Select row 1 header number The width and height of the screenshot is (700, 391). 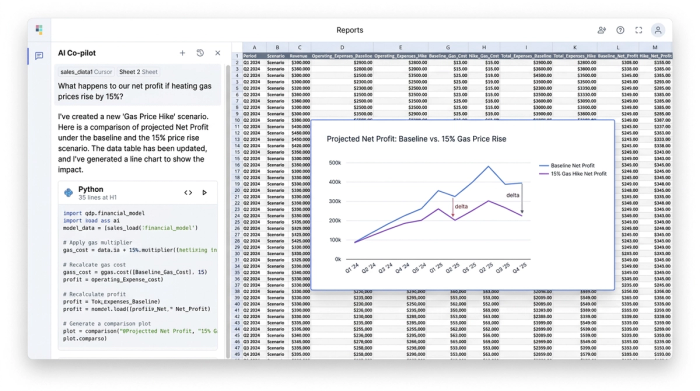238,56
